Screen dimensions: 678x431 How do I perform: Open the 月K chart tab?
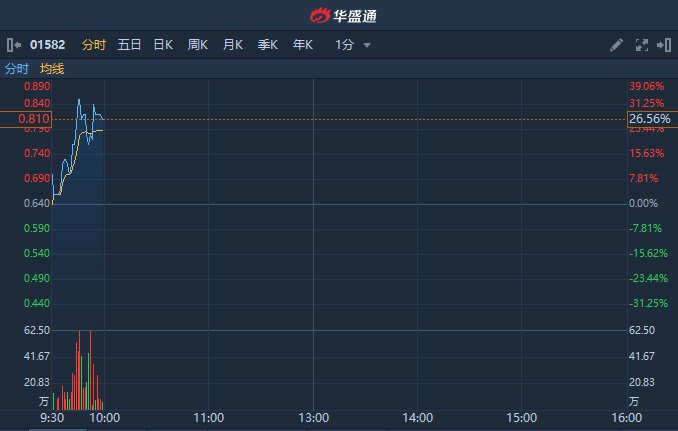tap(233, 45)
